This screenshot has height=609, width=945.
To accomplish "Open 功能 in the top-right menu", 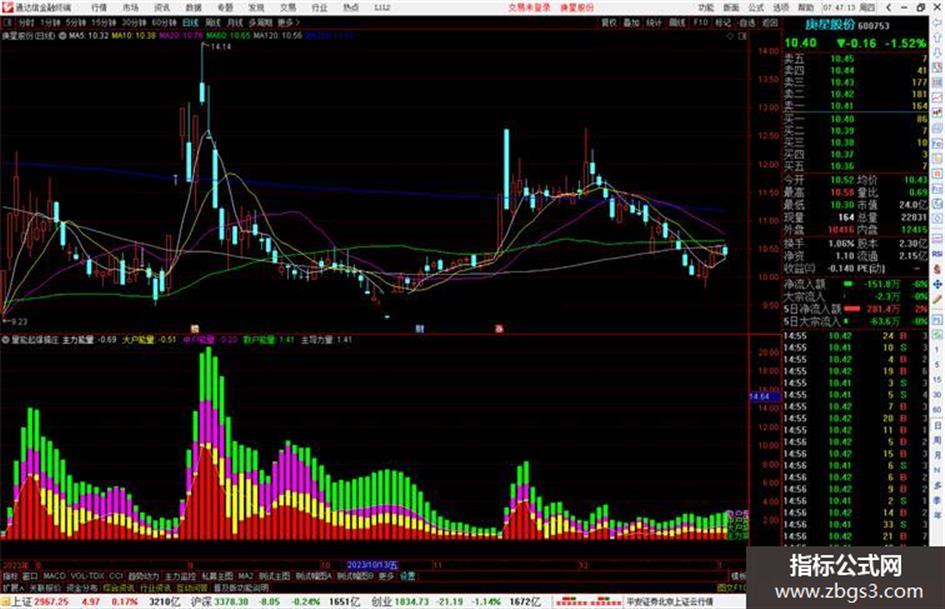I will click(706, 8).
